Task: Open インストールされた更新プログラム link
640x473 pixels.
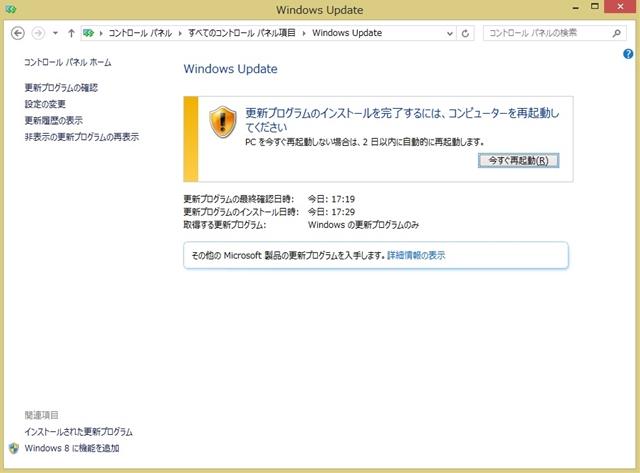Action: point(78,432)
